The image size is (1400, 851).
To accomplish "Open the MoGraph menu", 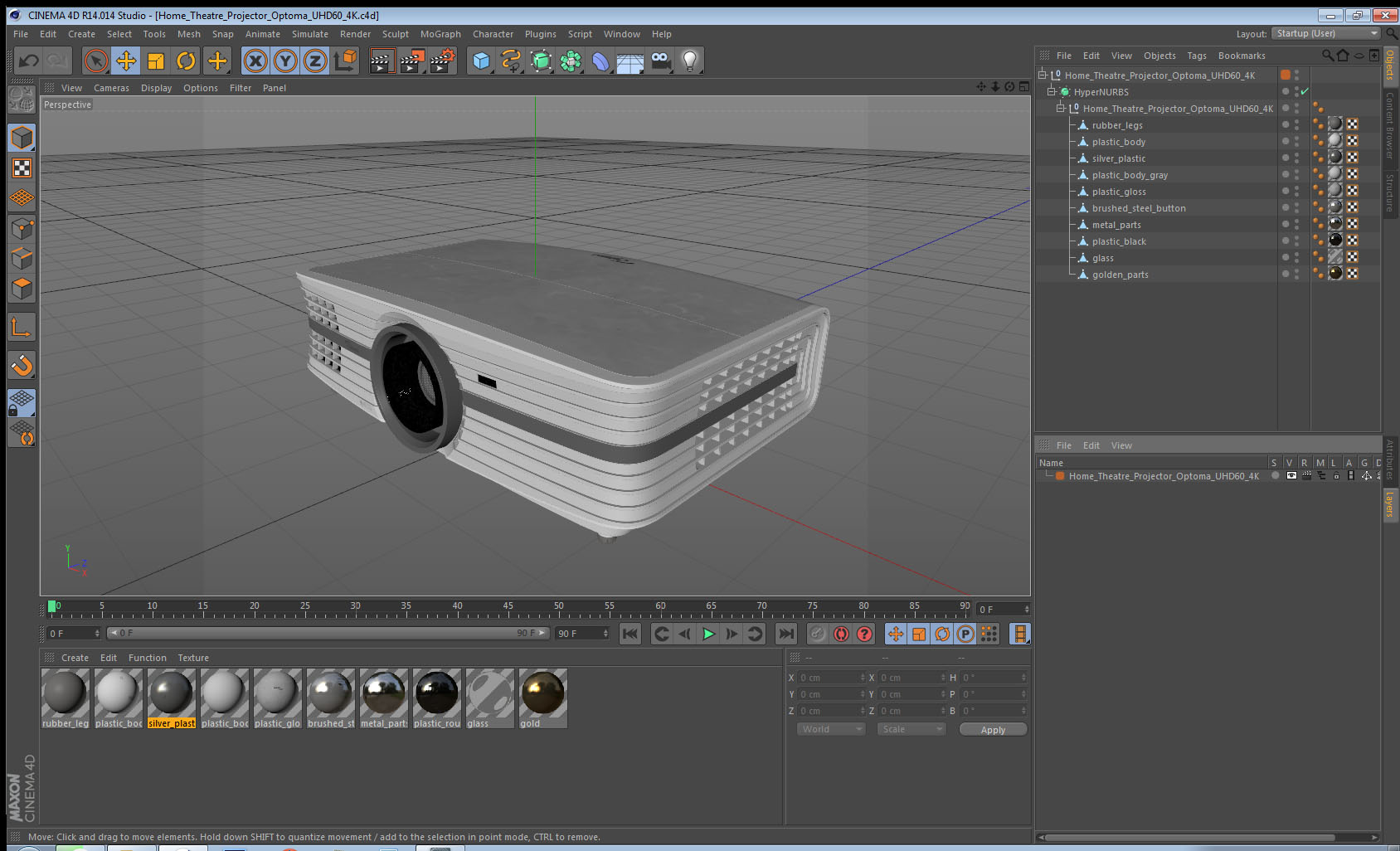I will tap(440, 34).
